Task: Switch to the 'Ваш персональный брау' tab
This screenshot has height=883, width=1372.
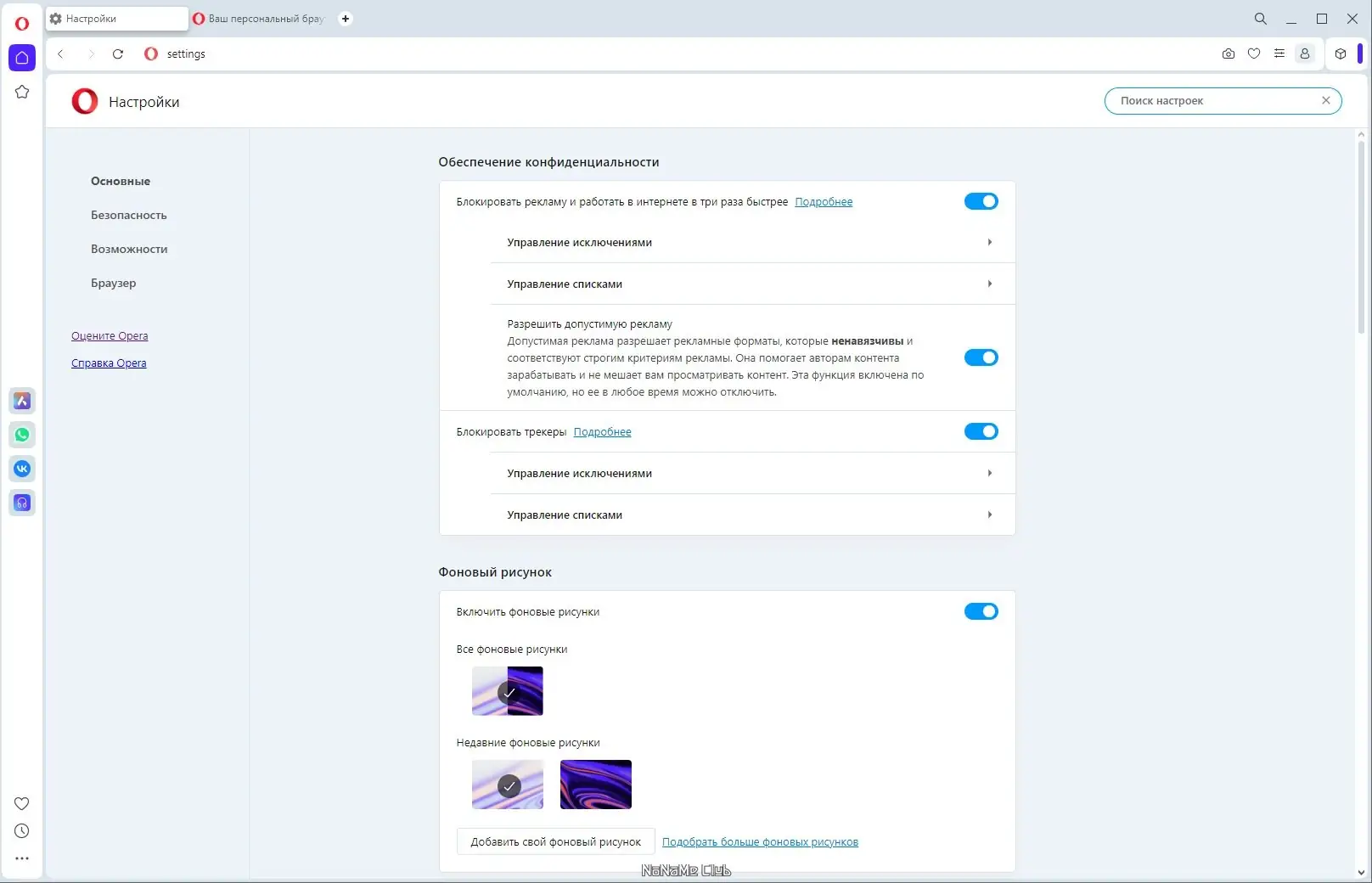Action: point(259,19)
